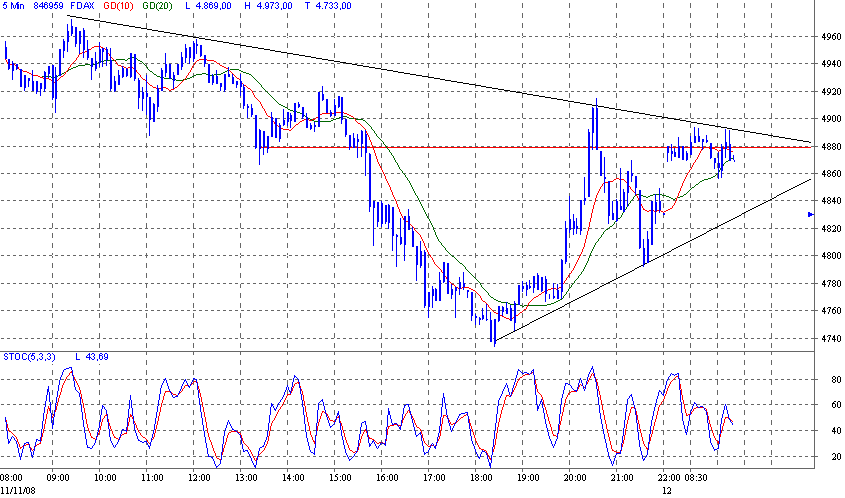
Task: Click the 20:00 time axis label
Action: tap(575, 478)
